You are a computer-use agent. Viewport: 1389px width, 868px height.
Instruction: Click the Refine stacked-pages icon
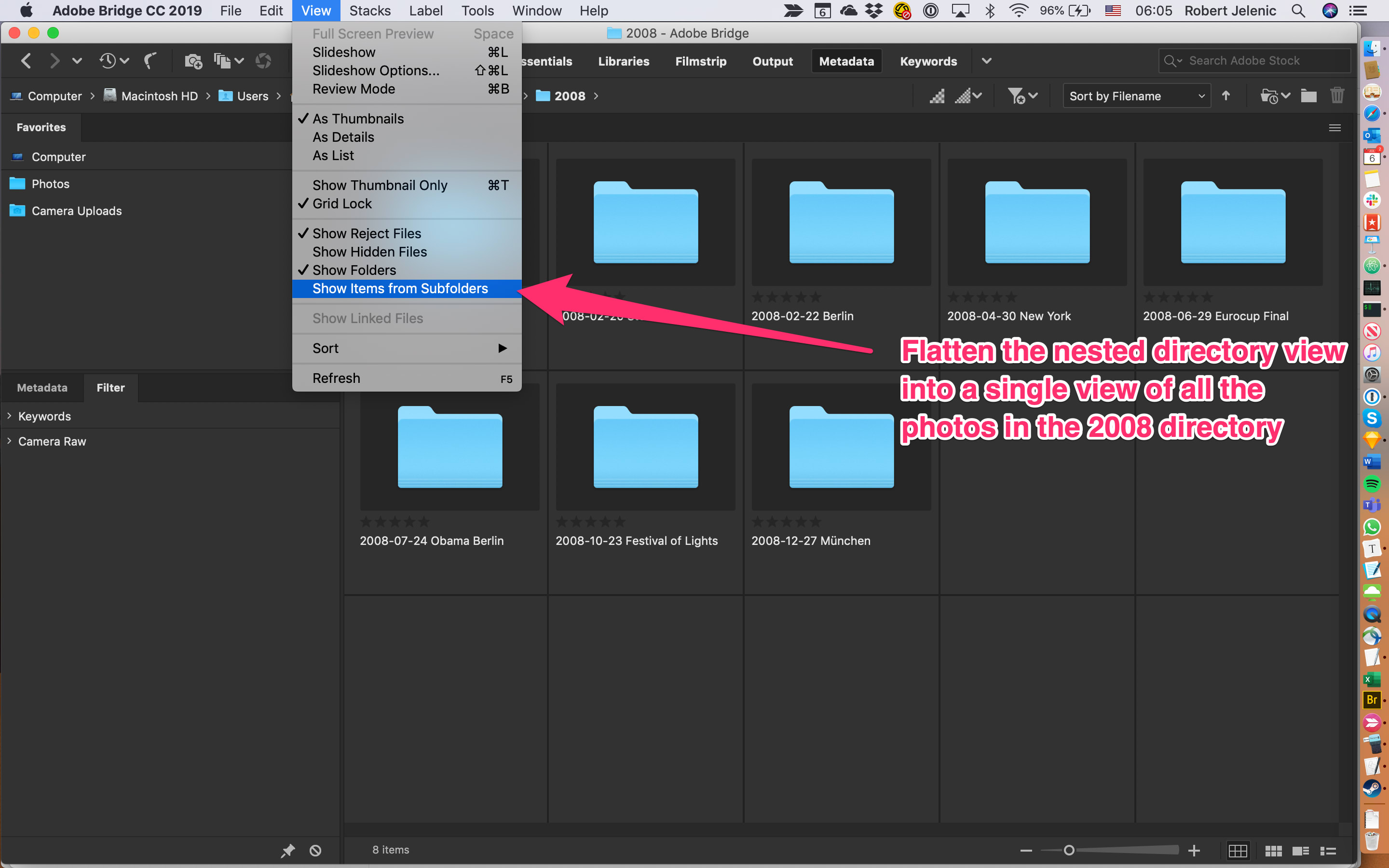coord(223,61)
